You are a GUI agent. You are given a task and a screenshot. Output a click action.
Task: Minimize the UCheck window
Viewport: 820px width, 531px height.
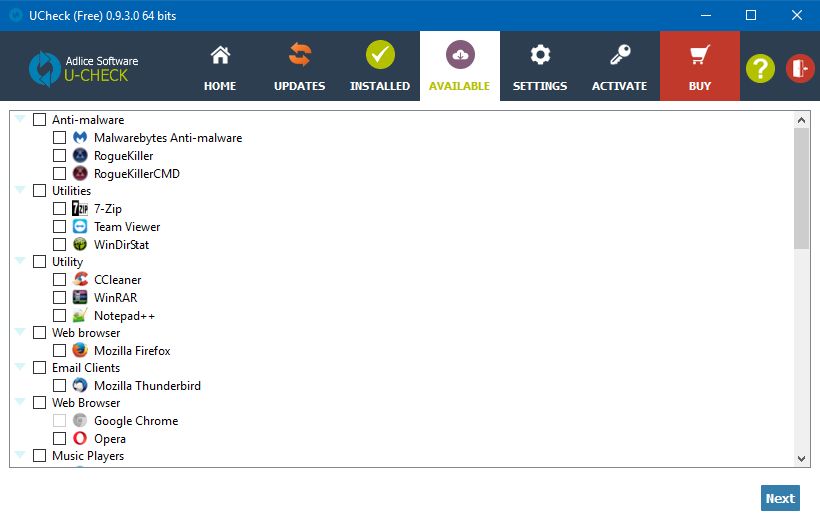pos(706,15)
